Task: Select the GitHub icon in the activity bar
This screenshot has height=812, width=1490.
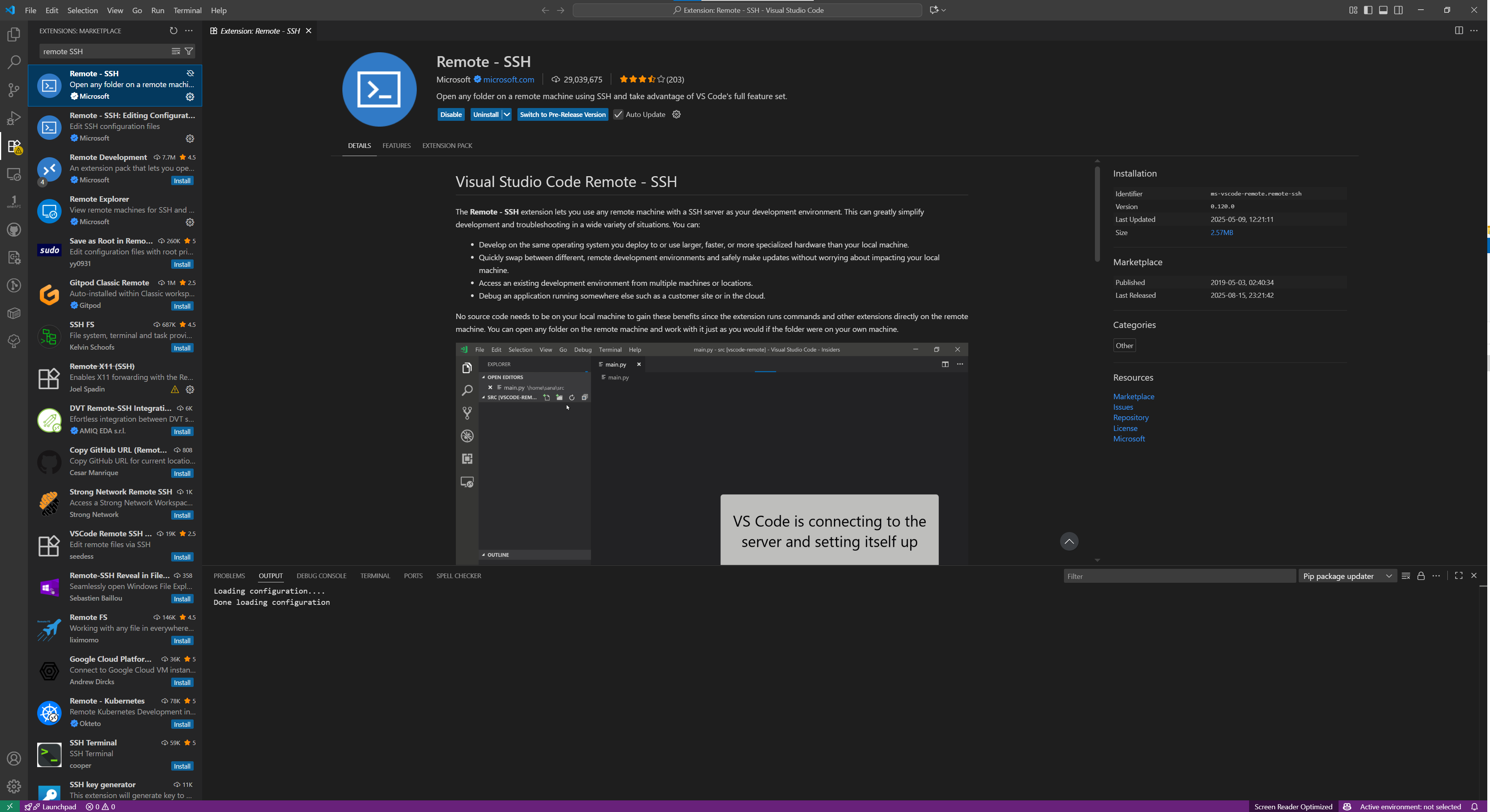Action: [13, 230]
